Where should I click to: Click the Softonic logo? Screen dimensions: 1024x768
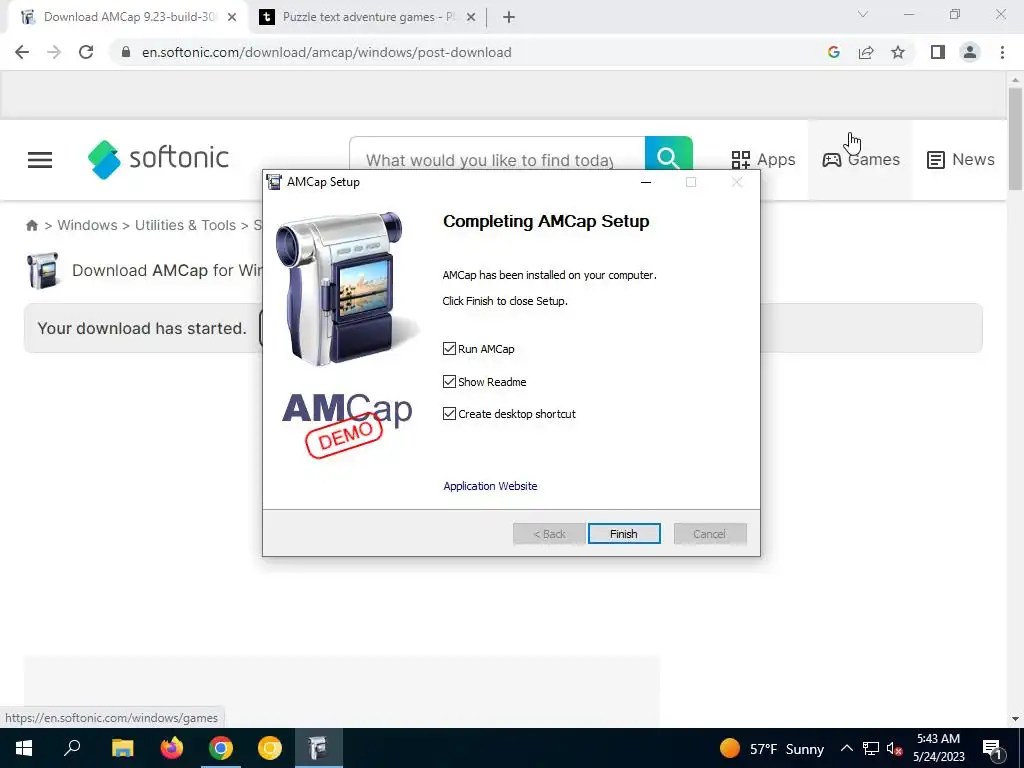click(x=159, y=159)
